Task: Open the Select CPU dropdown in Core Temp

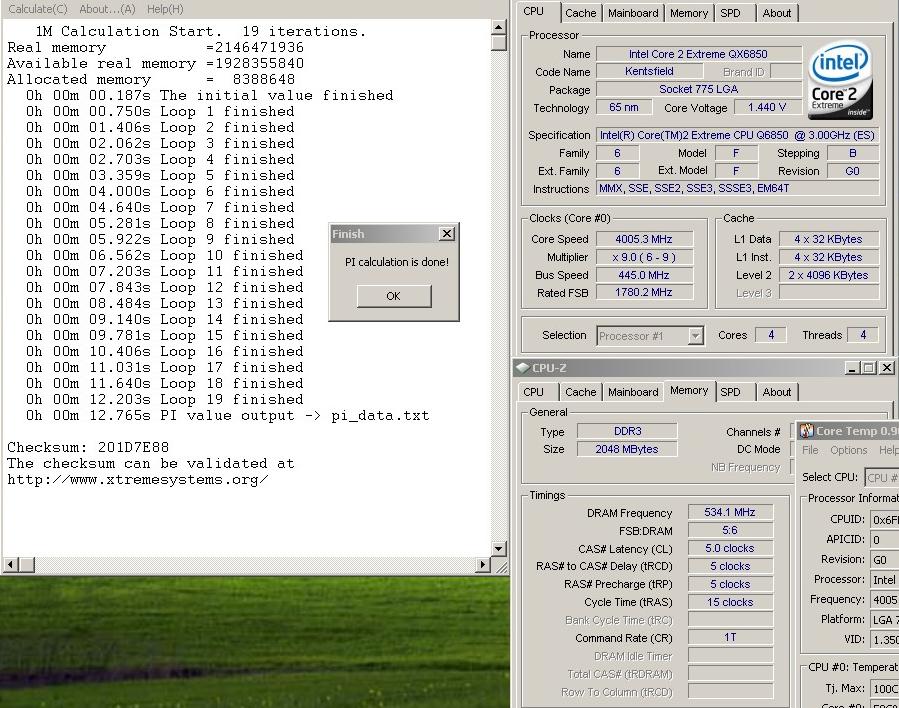Action: tap(882, 478)
